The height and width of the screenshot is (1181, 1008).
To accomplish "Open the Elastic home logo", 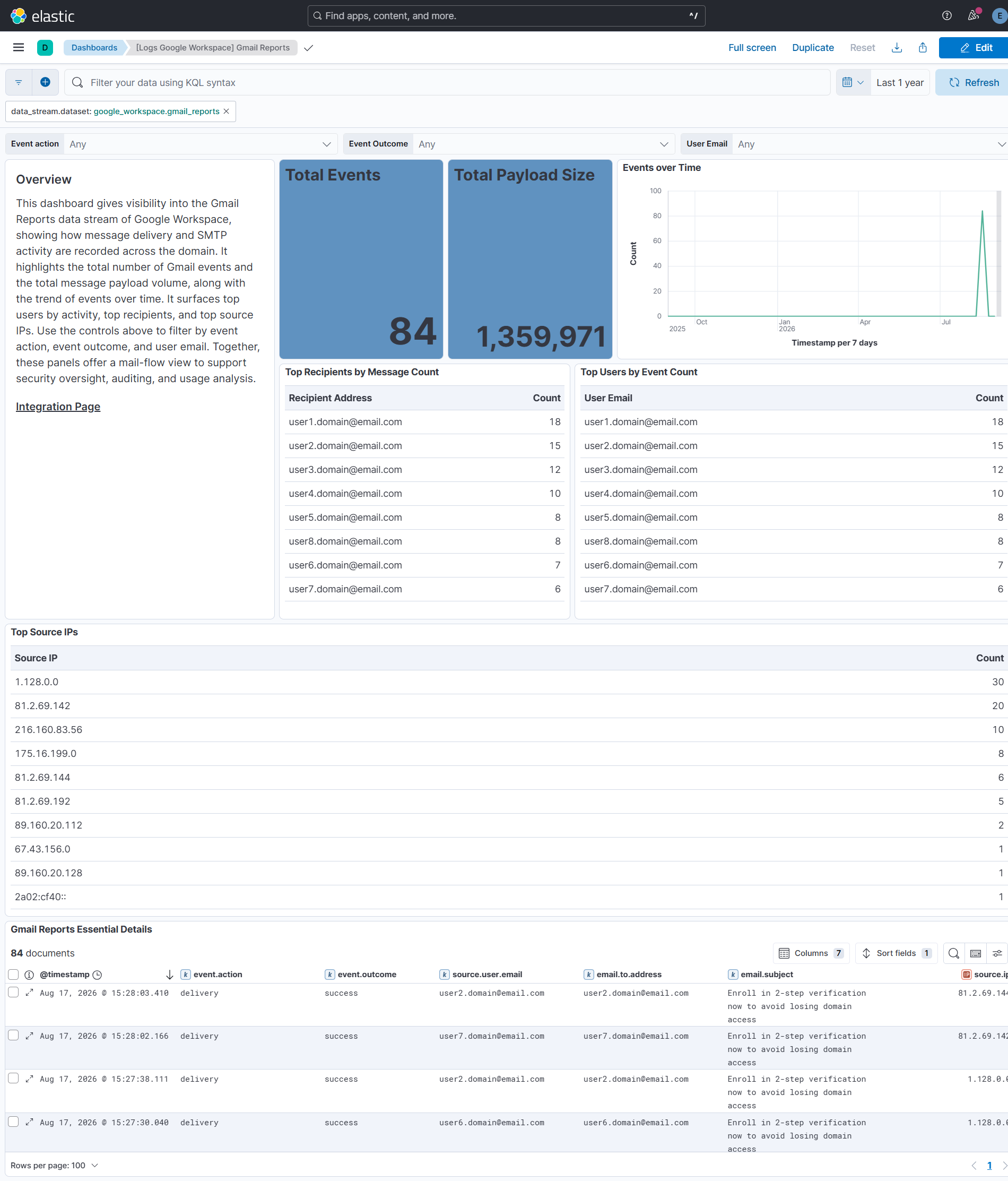I will pyautogui.click(x=43, y=16).
